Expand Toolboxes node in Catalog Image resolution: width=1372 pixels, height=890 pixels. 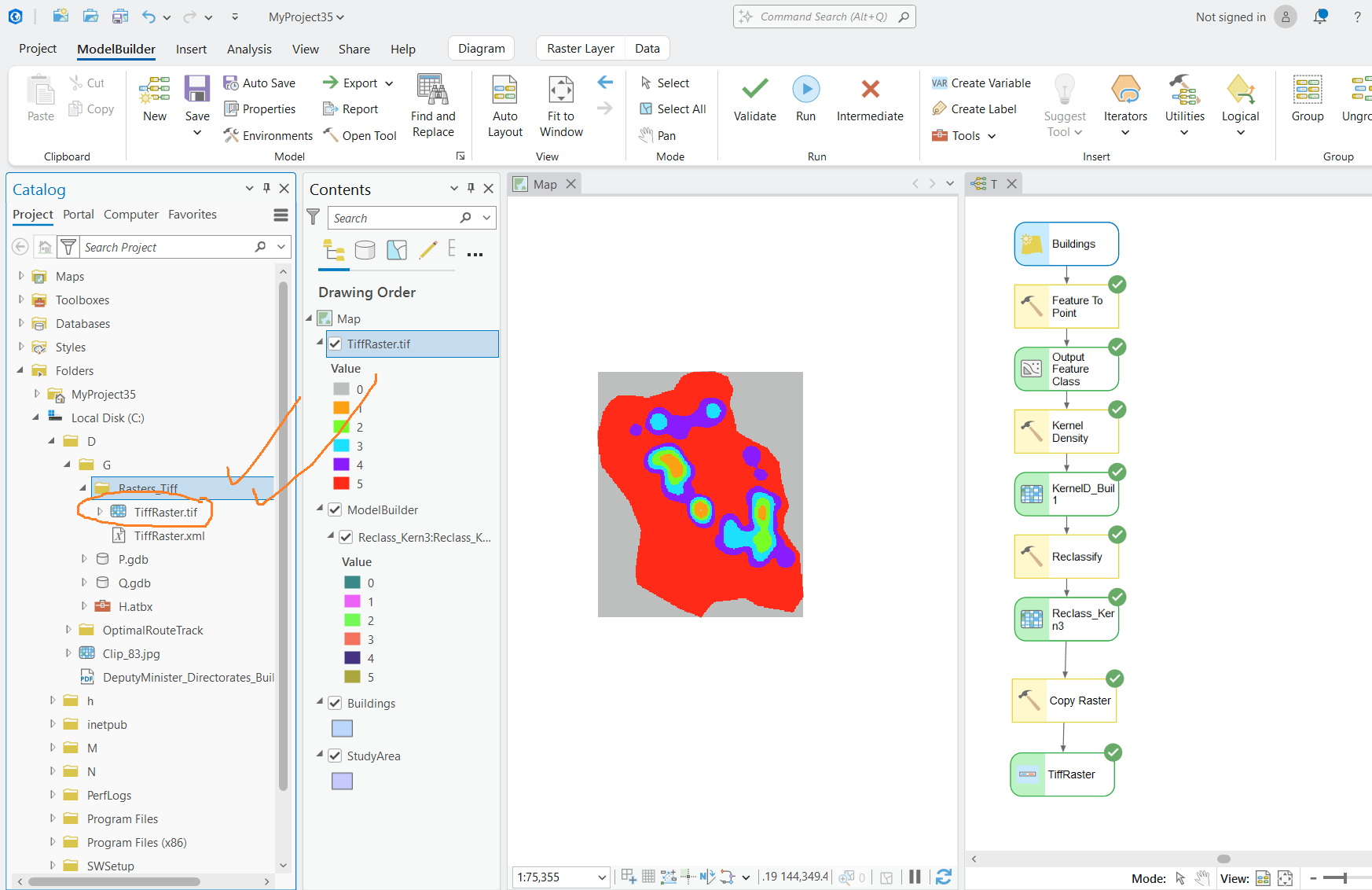(21, 300)
